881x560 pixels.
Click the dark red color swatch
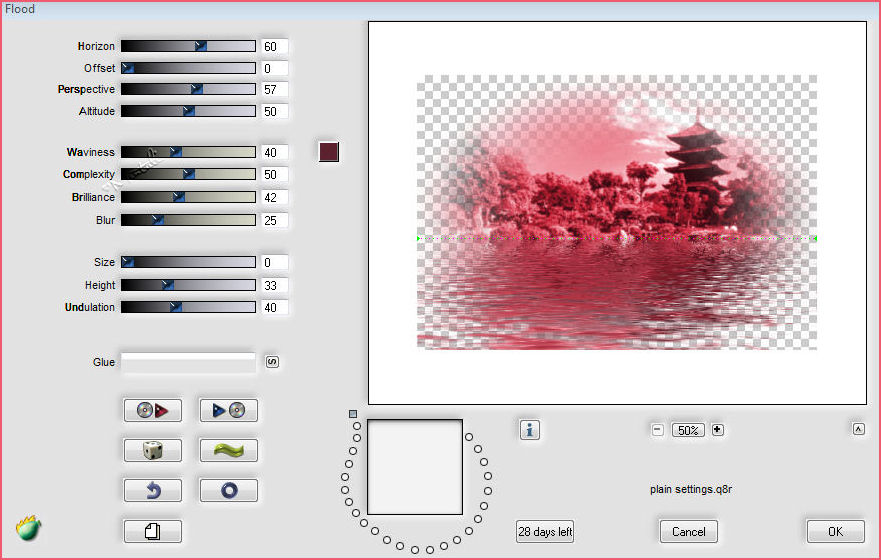pos(329,152)
